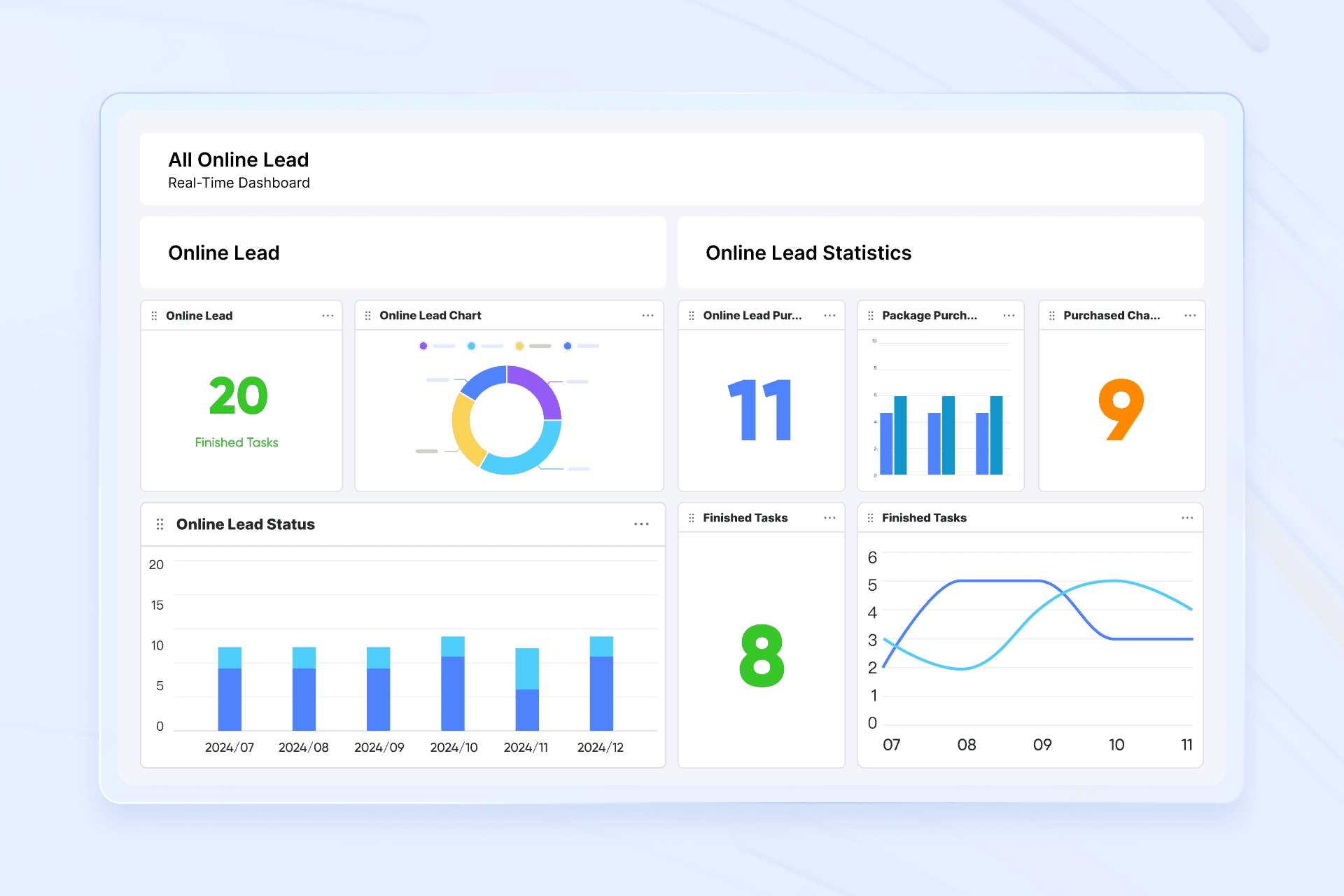Viewport: 1344px width, 896px height.
Task: Open the Purchased Cha... widget three-dot menu
Action: (x=1190, y=316)
